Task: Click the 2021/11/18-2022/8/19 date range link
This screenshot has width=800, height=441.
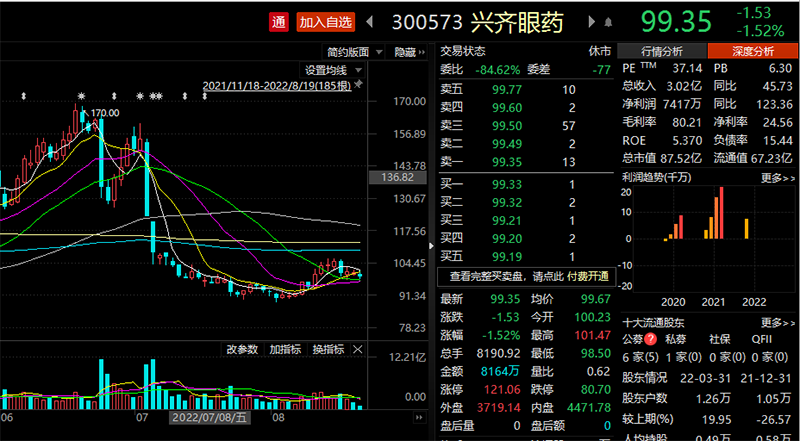Action: (x=277, y=87)
